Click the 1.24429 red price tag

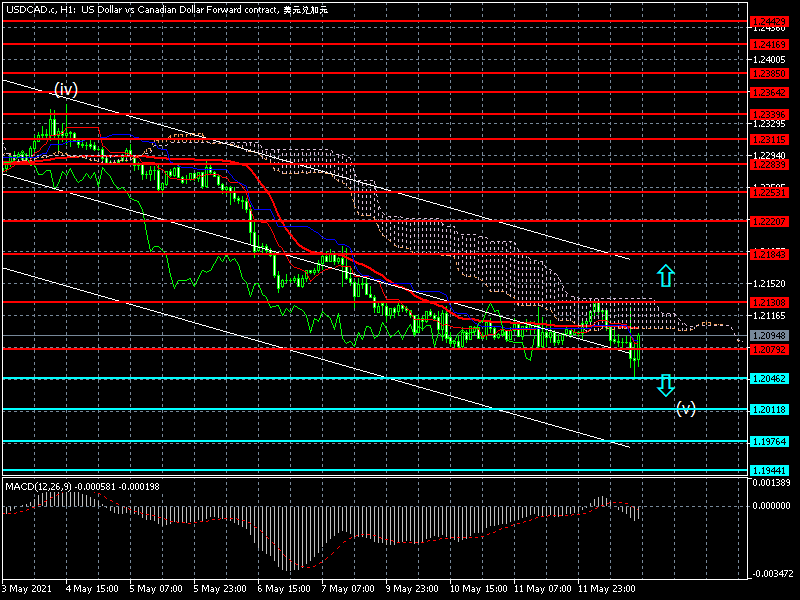click(769, 20)
